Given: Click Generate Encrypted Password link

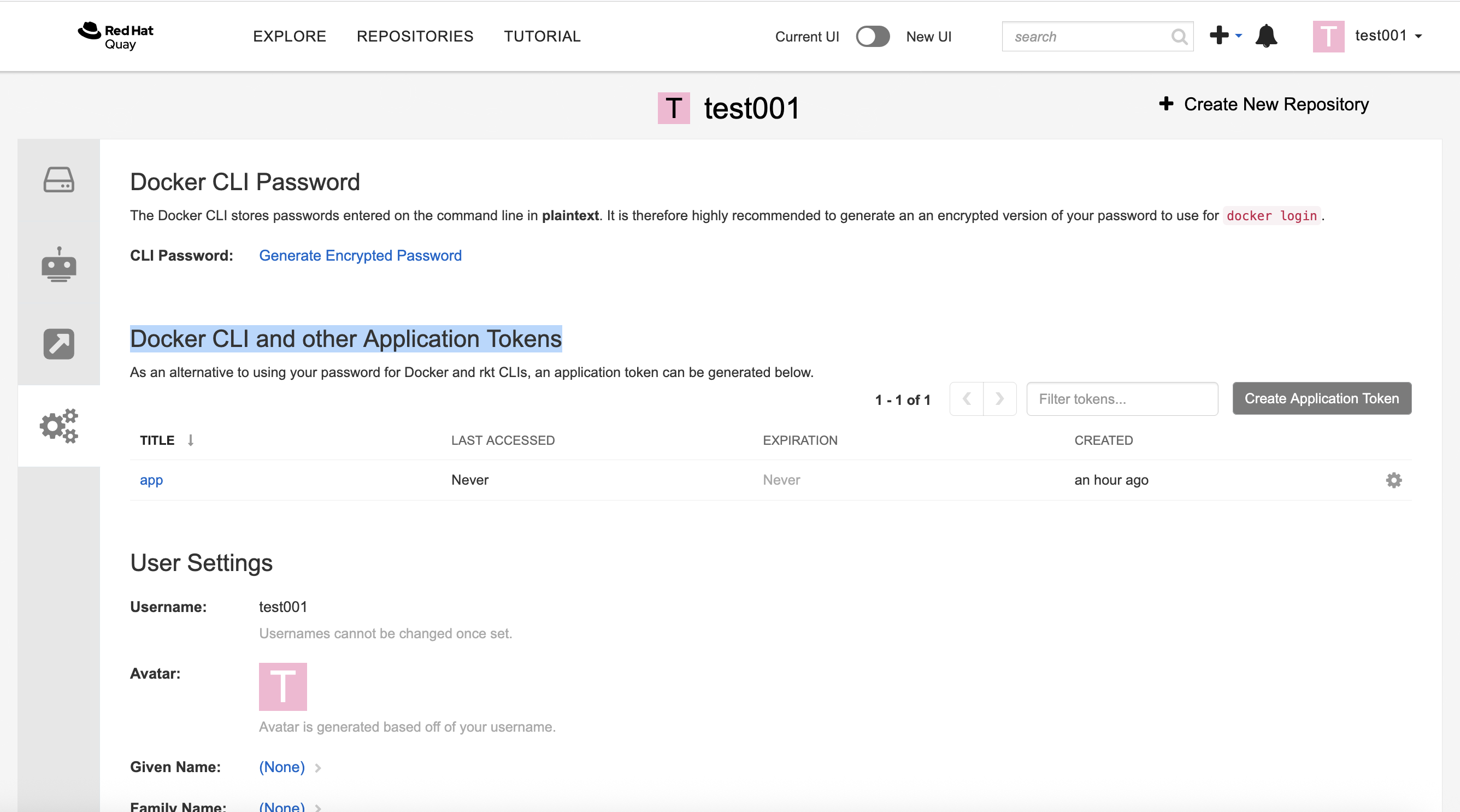Looking at the screenshot, I should (x=360, y=256).
